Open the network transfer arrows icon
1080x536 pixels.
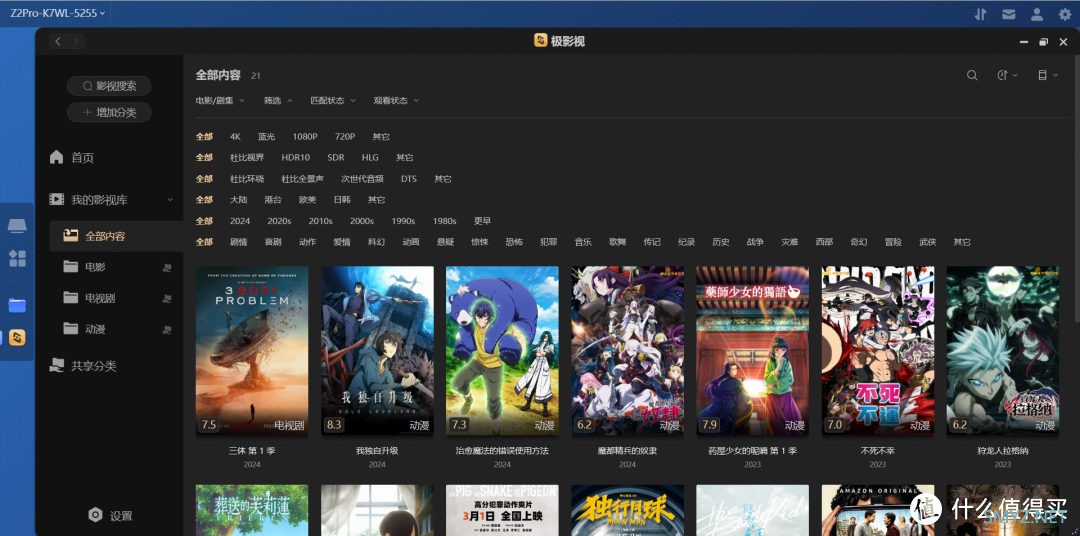click(981, 14)
